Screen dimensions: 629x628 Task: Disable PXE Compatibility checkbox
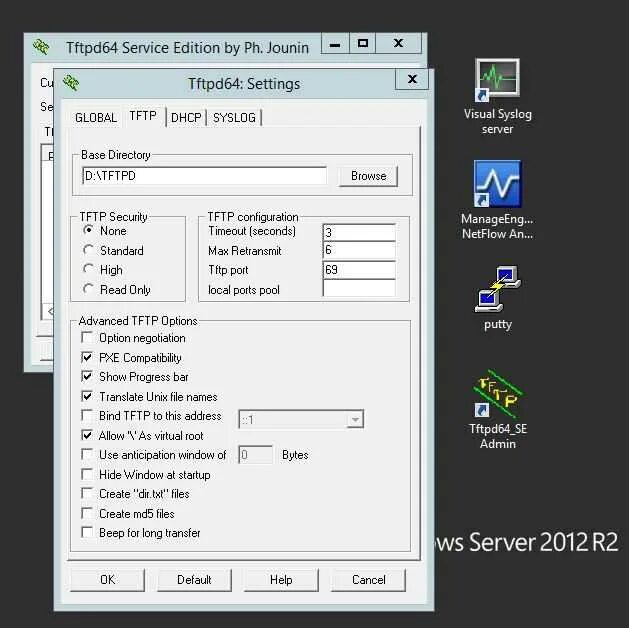[x=87, y=357]
